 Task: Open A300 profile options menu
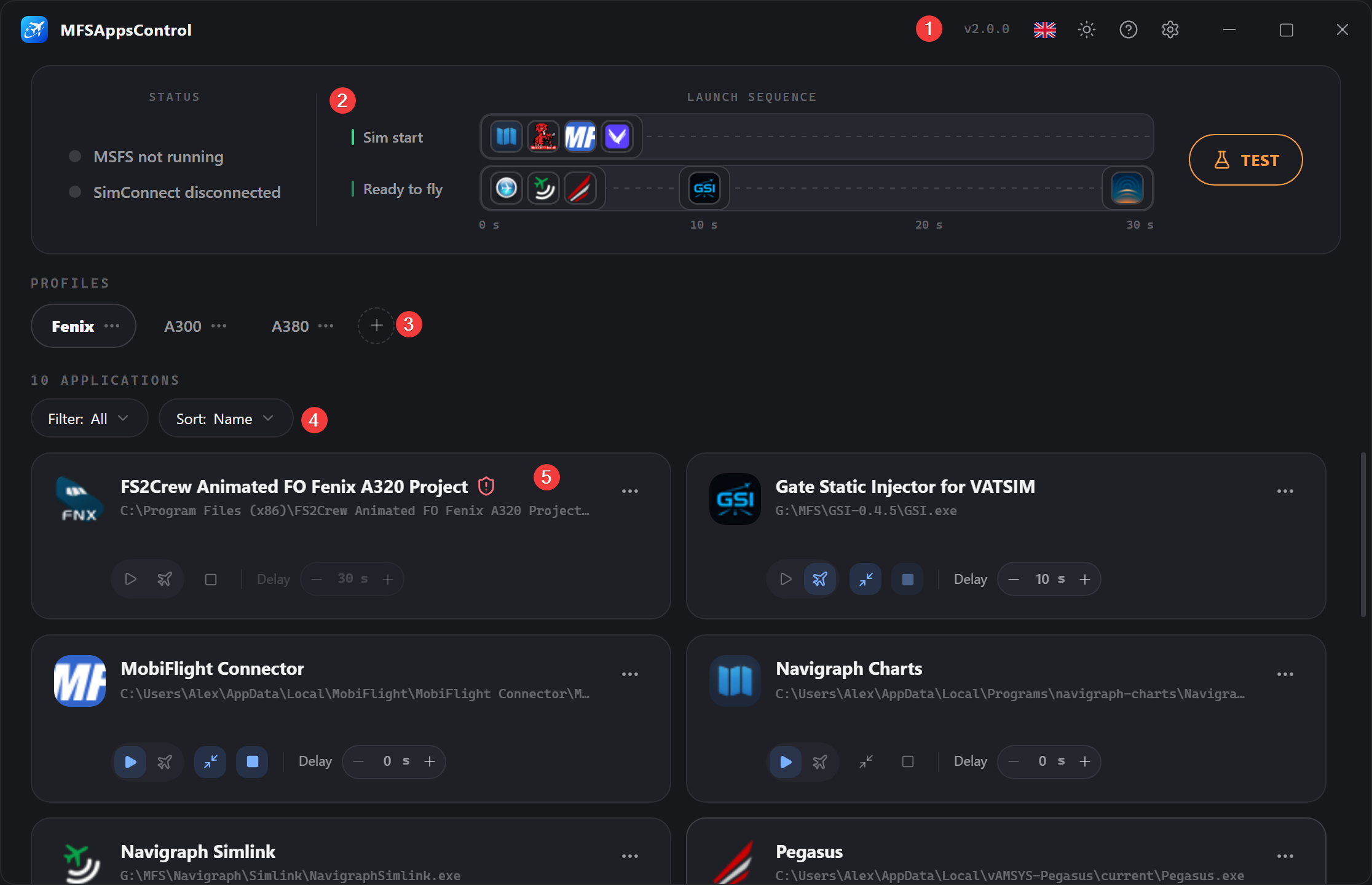[x=219, y=326]
